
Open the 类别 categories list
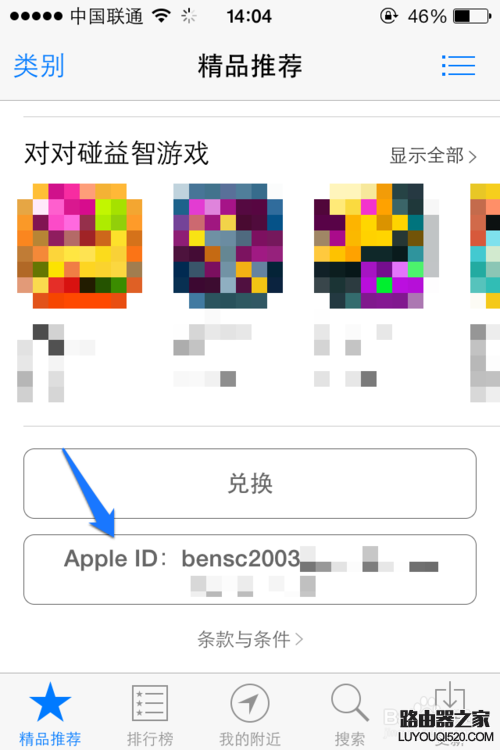39,66
